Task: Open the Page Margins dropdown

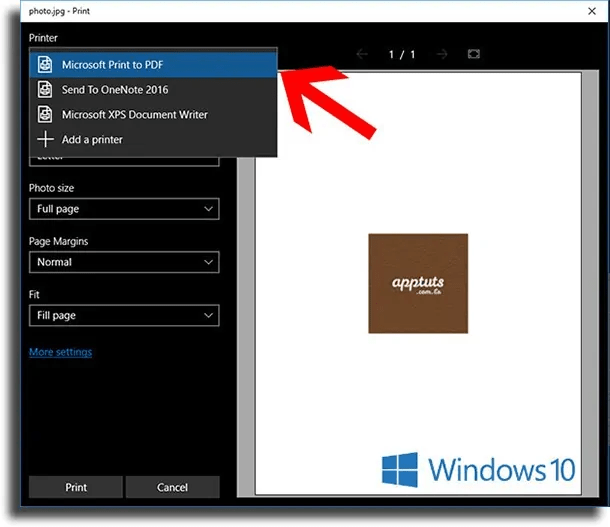Action: (x=124, y=262)
